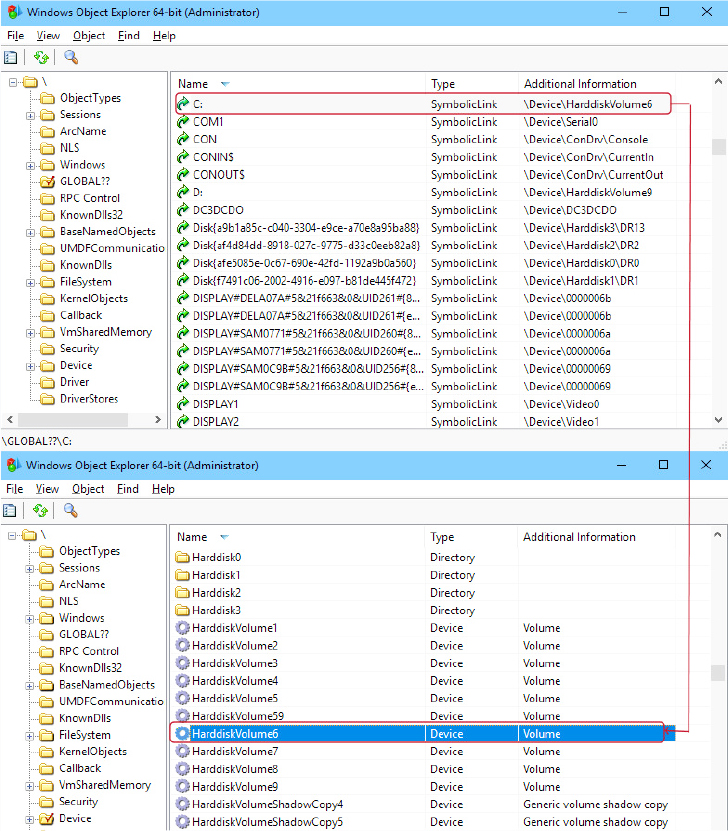Click the refresh icon in the upper window toolbar

41,57
